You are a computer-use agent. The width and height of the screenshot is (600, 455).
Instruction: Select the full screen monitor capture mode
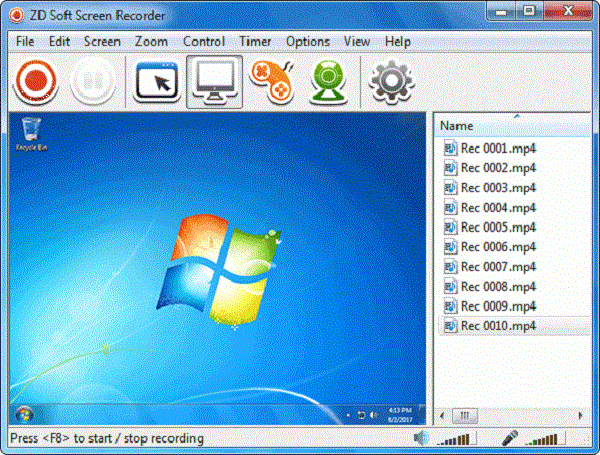point(214,82)
